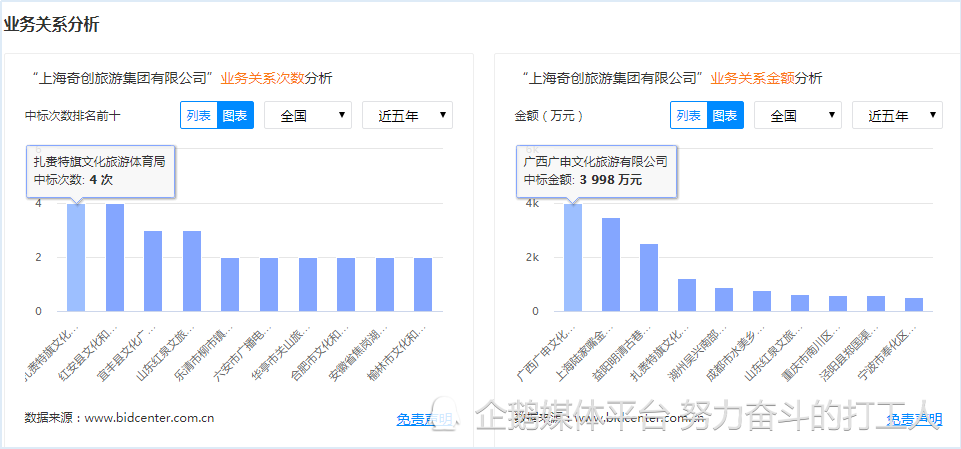Click 乐清市柳市镇 bar in 次数 chart
The height and width of the screenshot is (449, 961).
coord(230,285)
